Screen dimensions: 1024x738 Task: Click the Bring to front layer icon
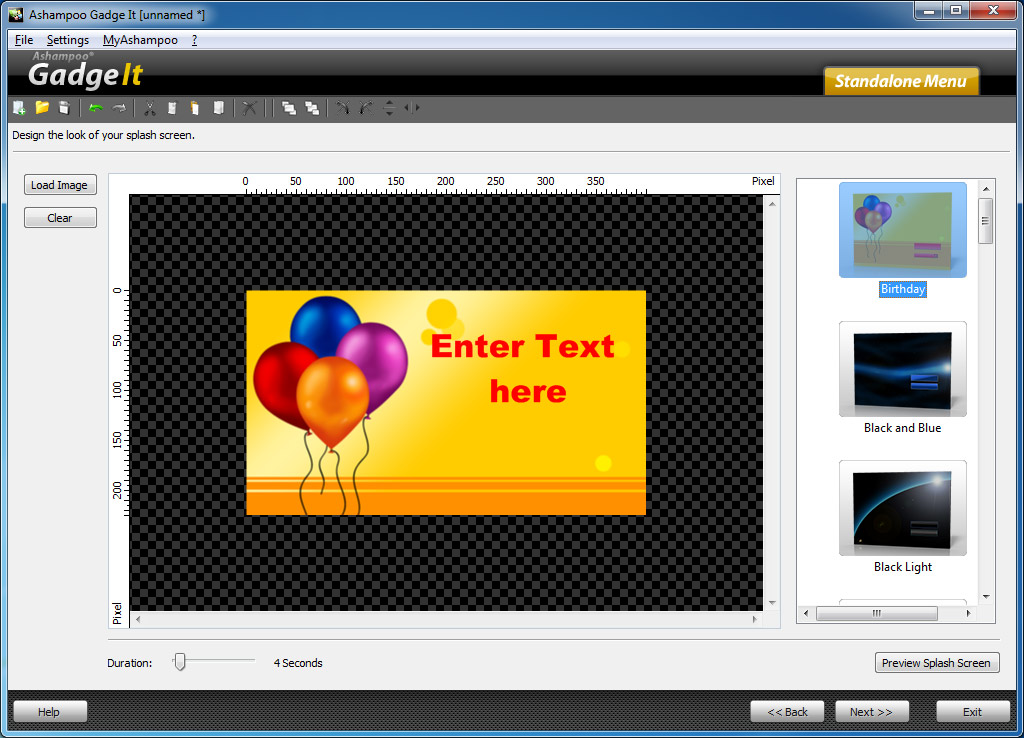289,108
